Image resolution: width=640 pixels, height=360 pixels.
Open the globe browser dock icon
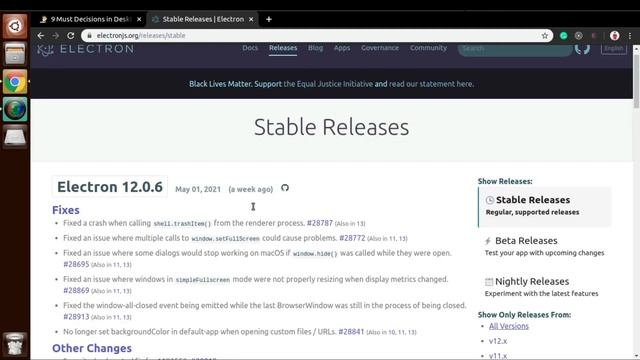coord(15,109)
